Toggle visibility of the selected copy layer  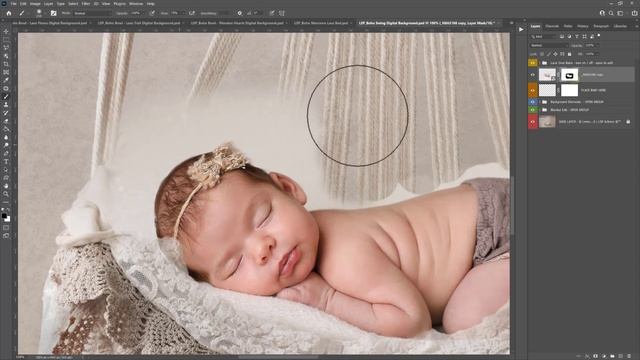[x=533, y=75]
